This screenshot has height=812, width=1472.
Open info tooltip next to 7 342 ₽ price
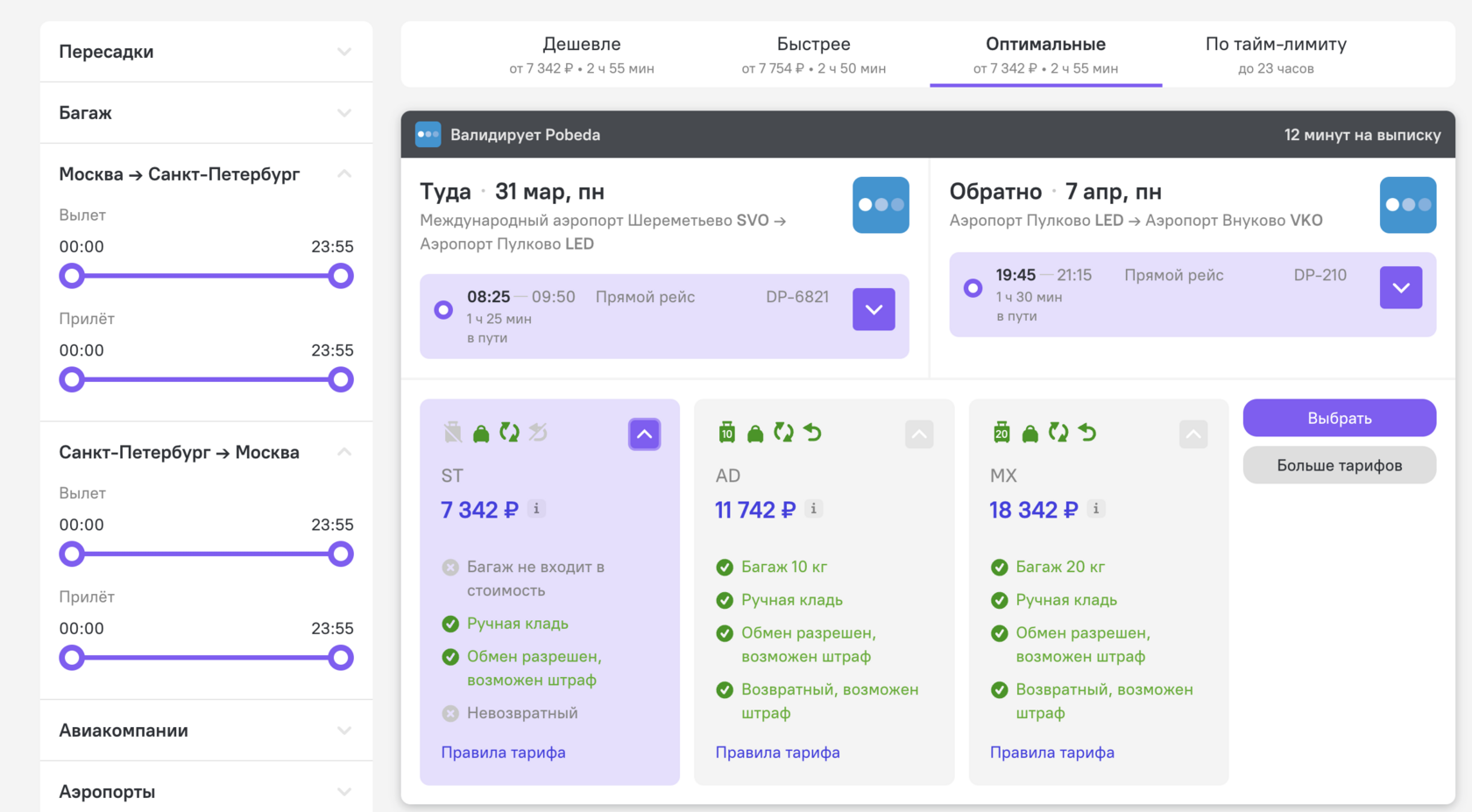pos(536,508)
